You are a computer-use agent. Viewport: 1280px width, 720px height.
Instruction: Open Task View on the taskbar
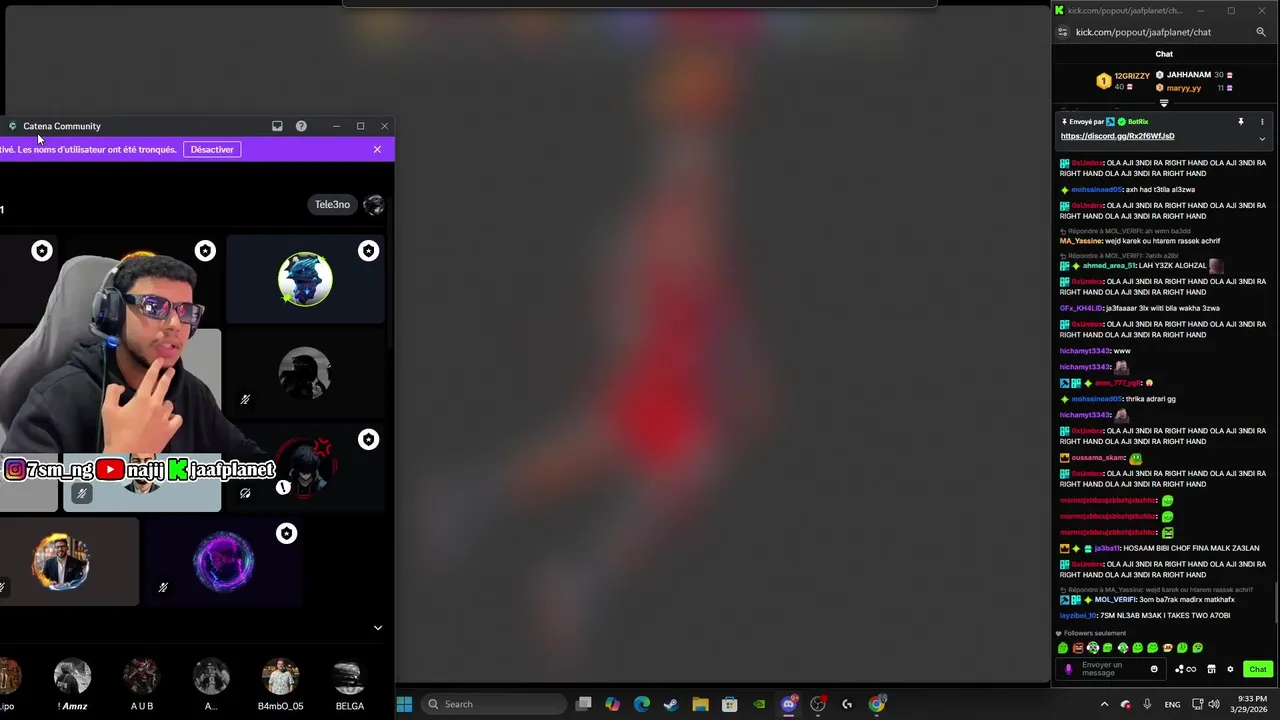tap(584, 704)
